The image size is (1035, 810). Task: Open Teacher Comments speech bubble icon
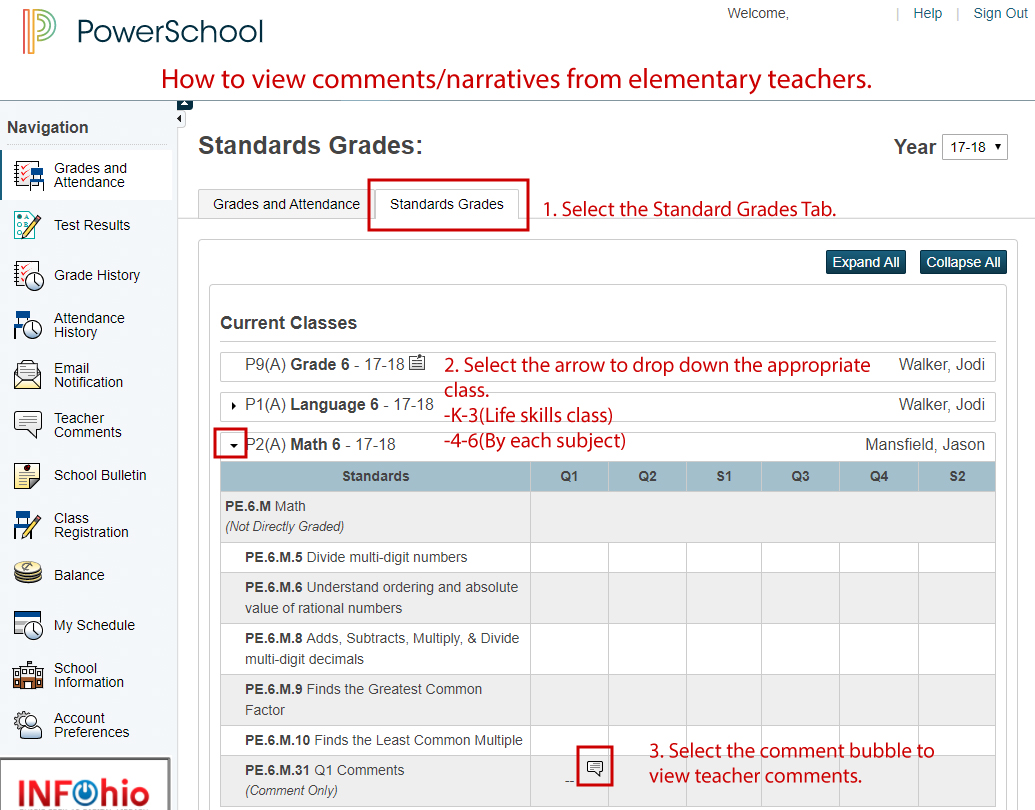click(x=28, y=425)
